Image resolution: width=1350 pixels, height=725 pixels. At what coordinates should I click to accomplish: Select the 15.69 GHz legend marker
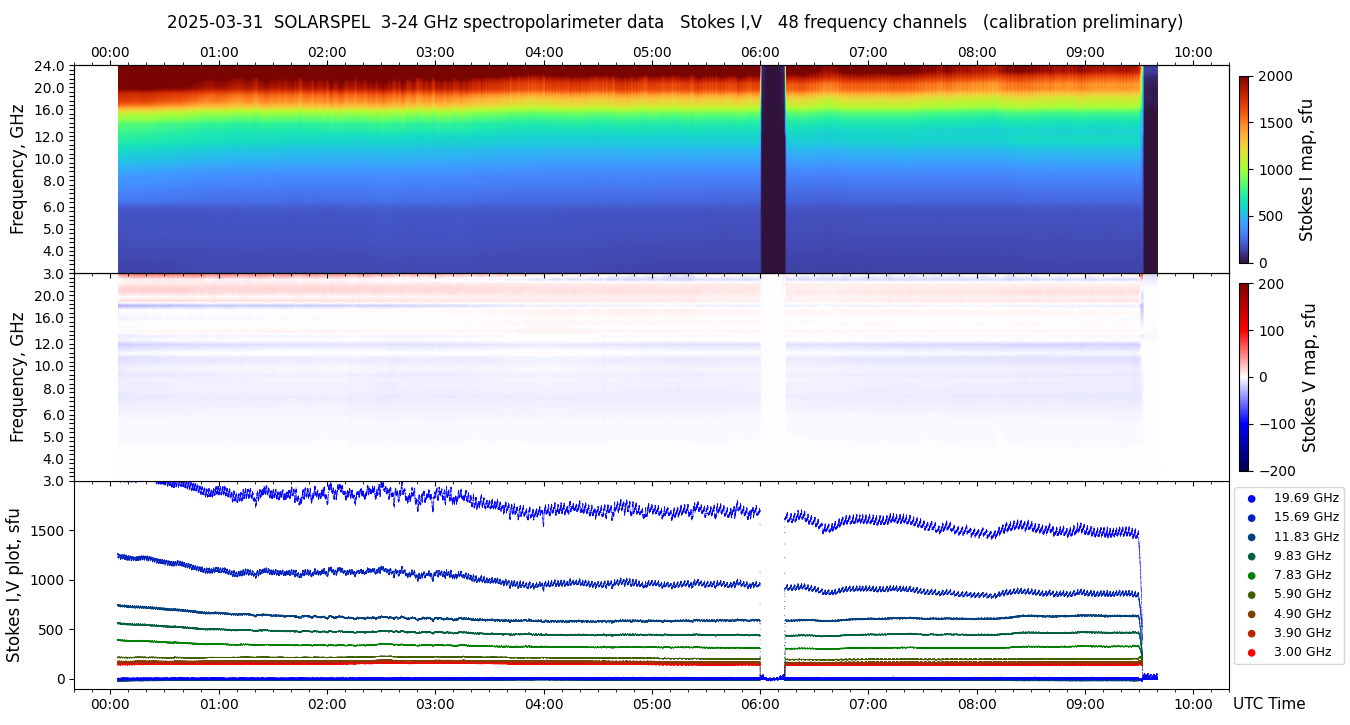[1251, 517]
